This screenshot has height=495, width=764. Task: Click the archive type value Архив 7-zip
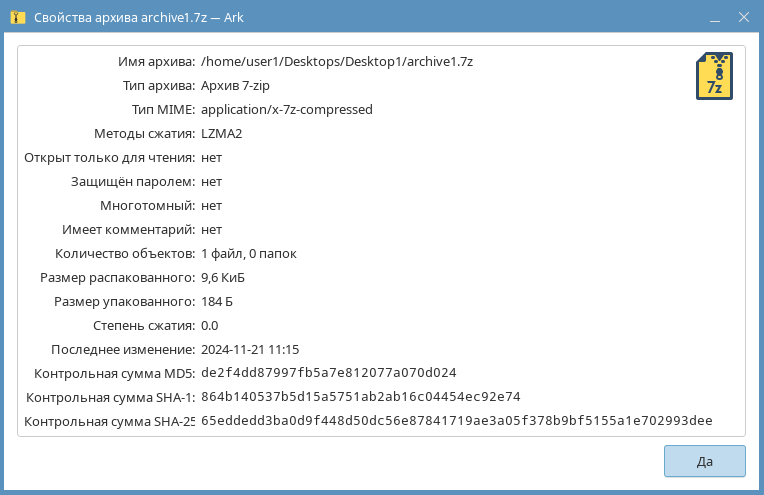(240, 85)
